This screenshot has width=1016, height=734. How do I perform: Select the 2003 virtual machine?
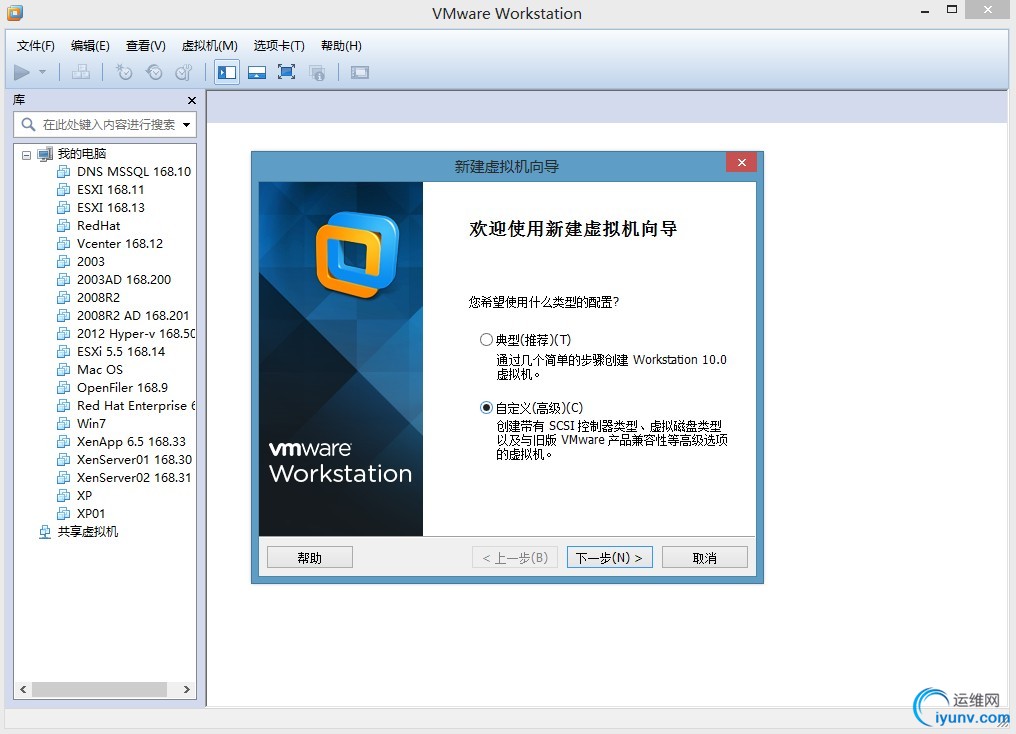pyautogui.click(x=91, y=262)
